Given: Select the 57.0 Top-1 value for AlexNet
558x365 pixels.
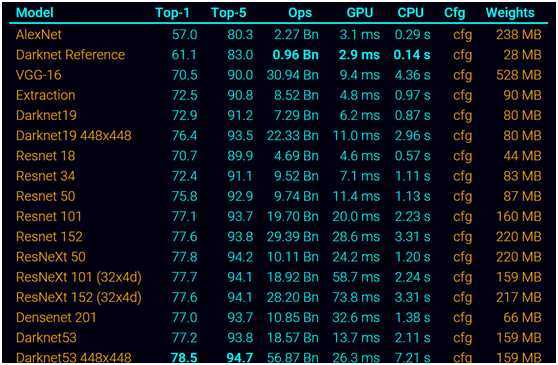Looking at the screenshot, I should tap(184, 35).
